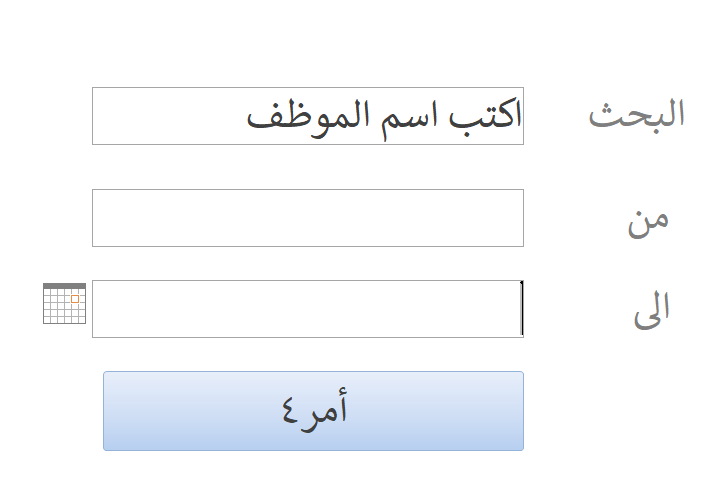Click the orange-marked day on calendar icon

[x=75, y=299]
